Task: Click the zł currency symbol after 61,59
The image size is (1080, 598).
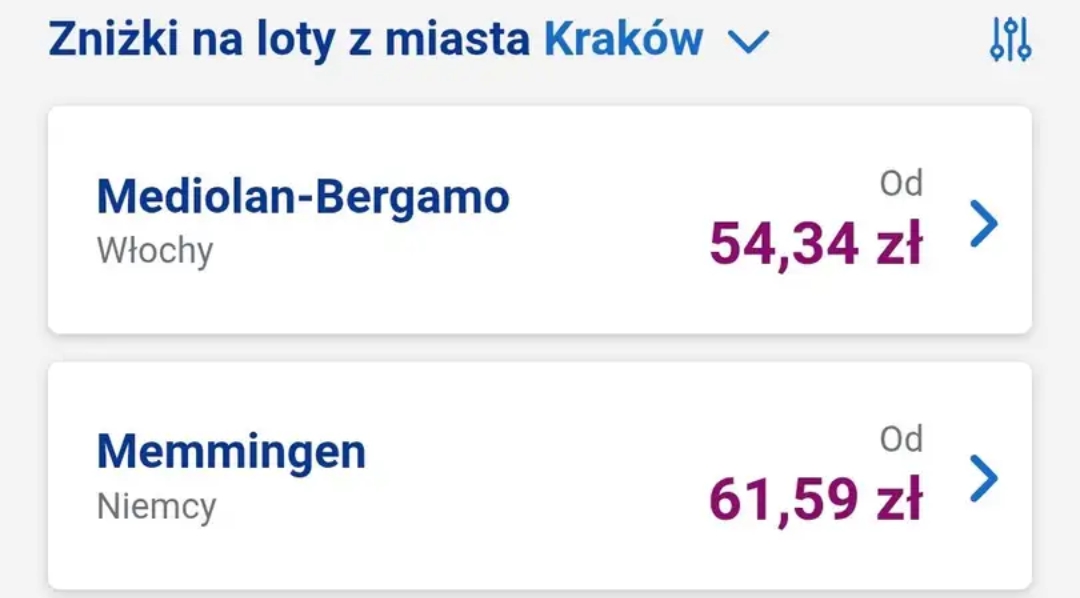Action: tap(896, 500)
